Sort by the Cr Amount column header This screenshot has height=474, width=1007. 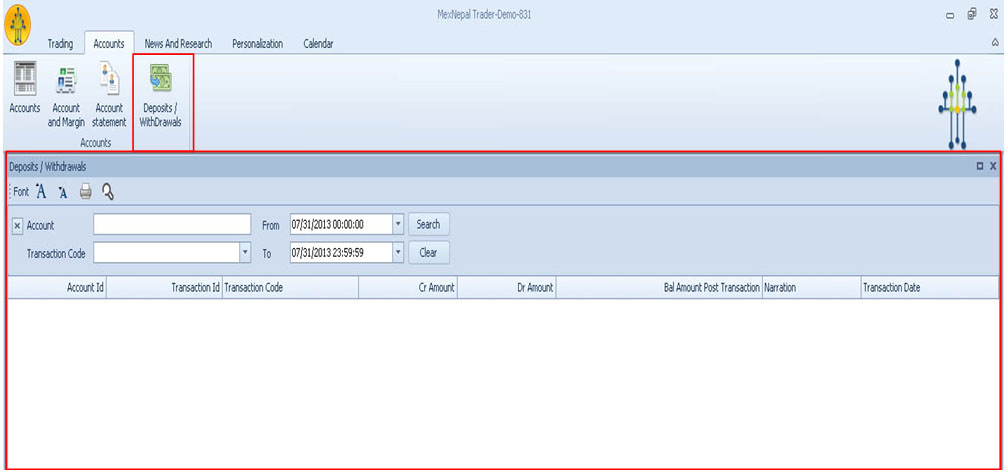(408, 288)
